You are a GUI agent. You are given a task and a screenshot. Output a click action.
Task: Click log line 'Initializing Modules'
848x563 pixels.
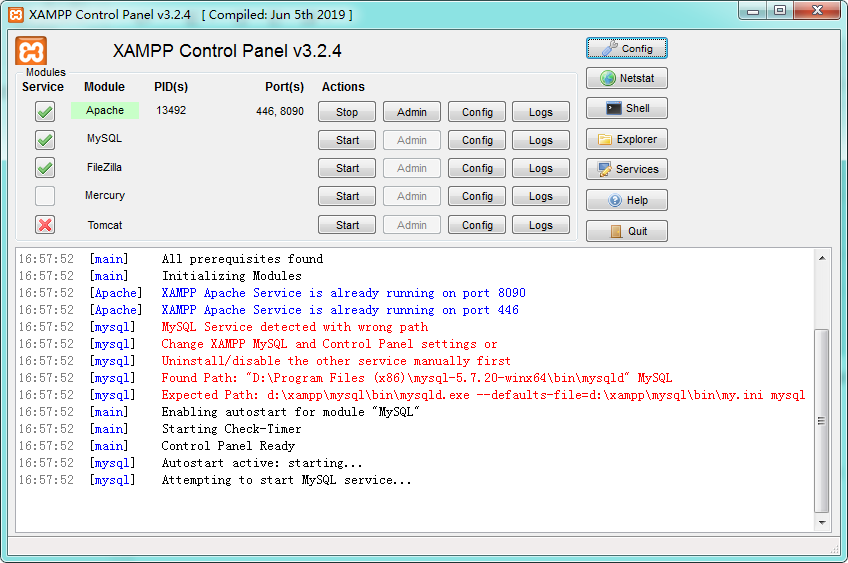[231, 276]
